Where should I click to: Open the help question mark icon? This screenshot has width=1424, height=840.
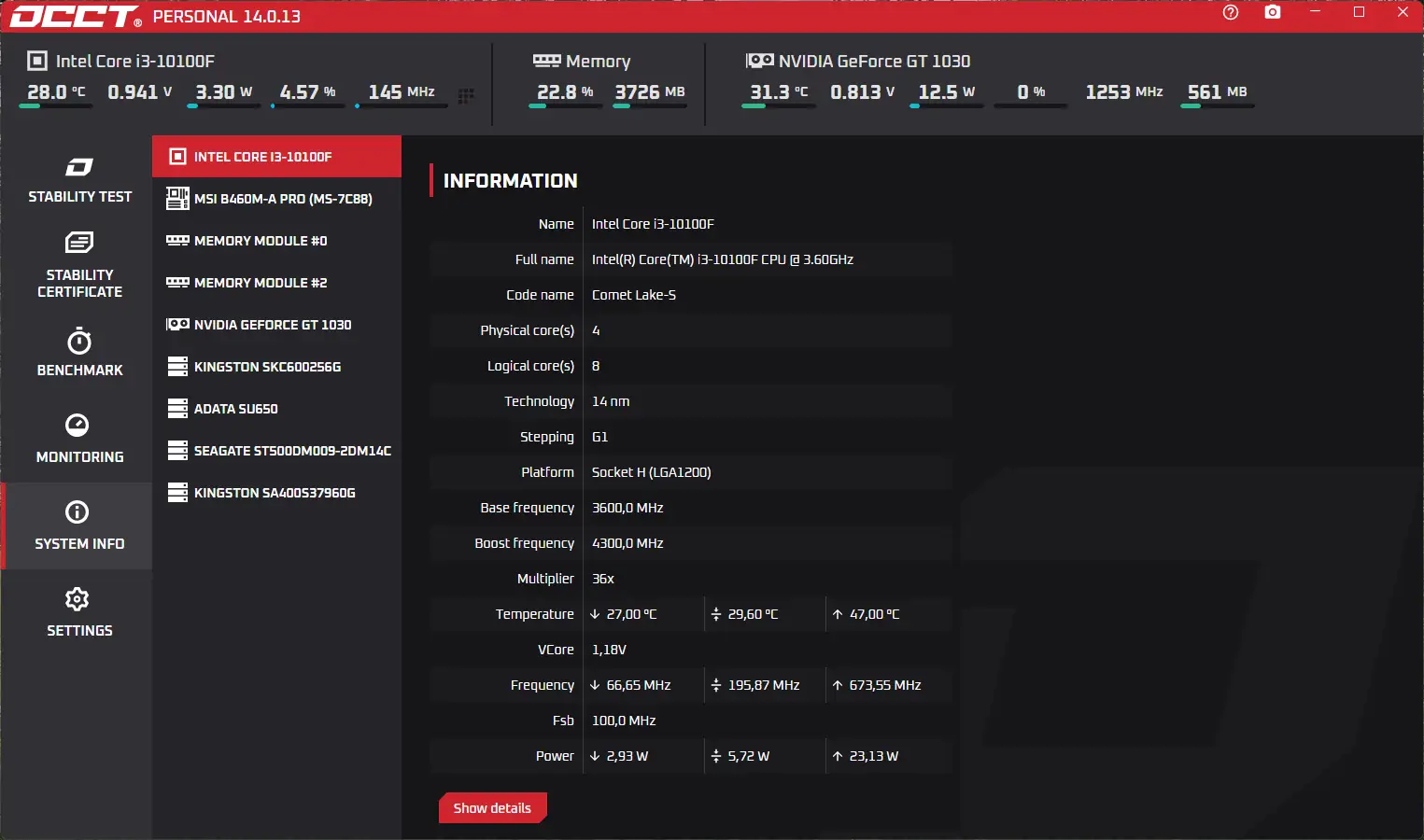click(1231, 12)
